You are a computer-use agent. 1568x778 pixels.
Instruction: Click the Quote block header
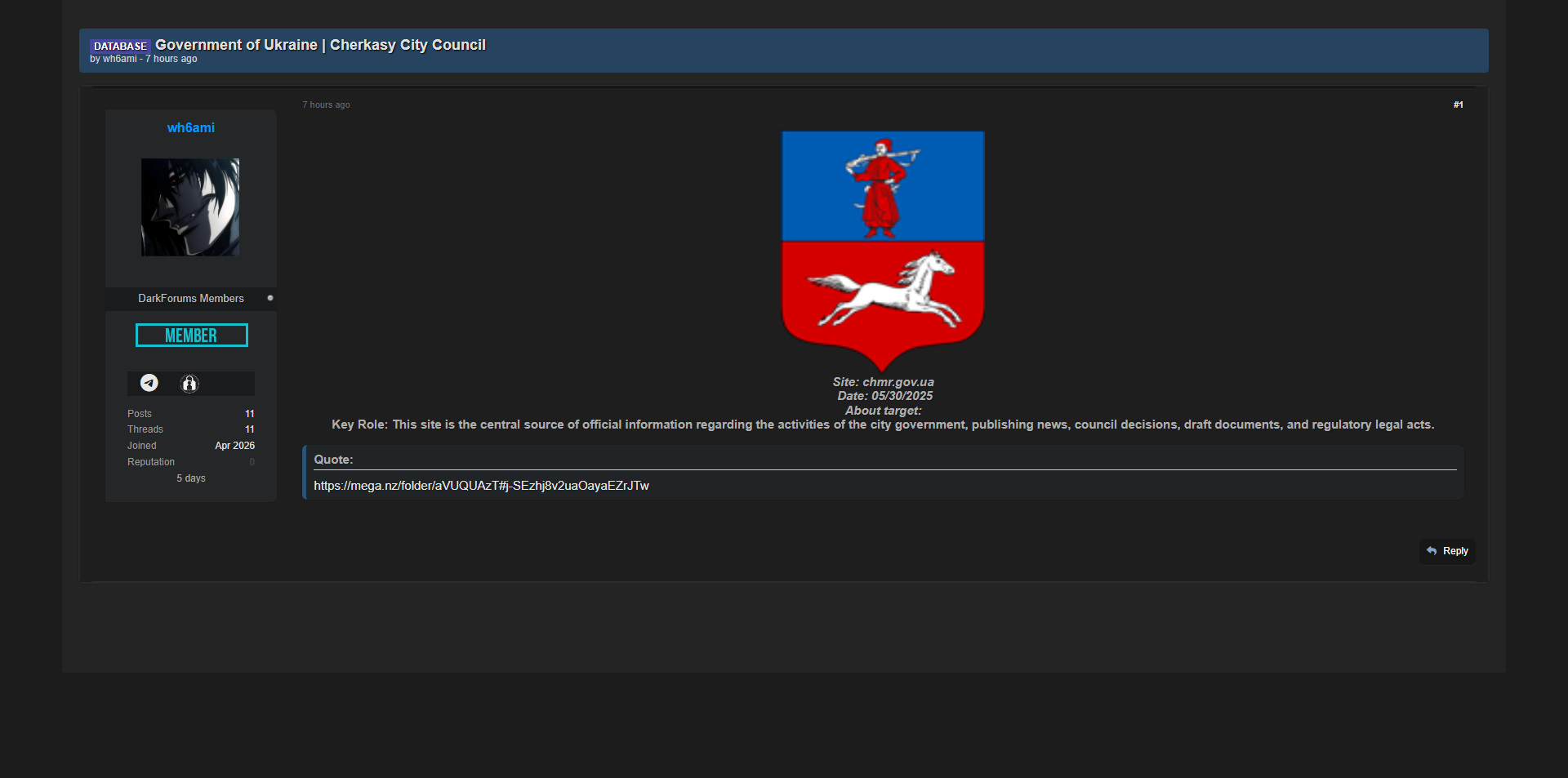click(333, 460)
